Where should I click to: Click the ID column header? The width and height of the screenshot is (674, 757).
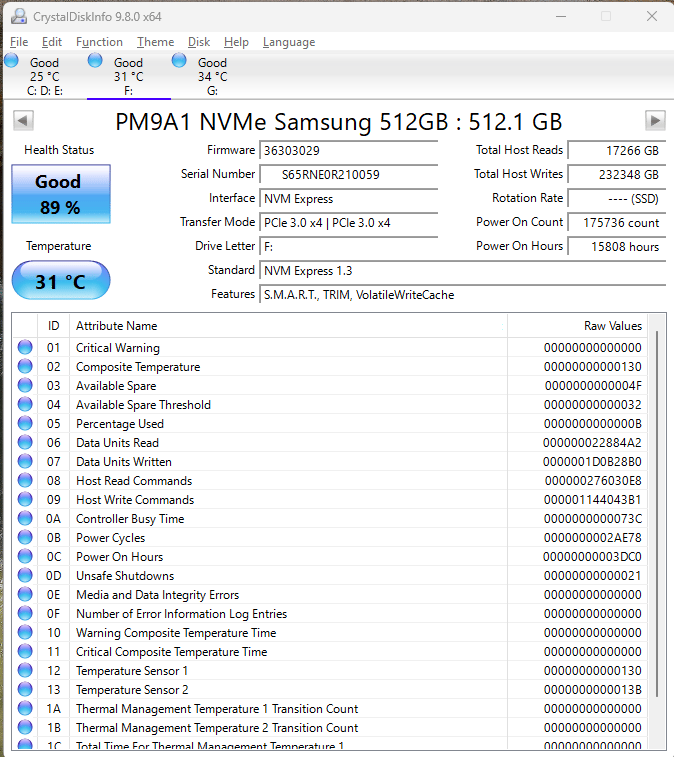(x=54, y=326)
